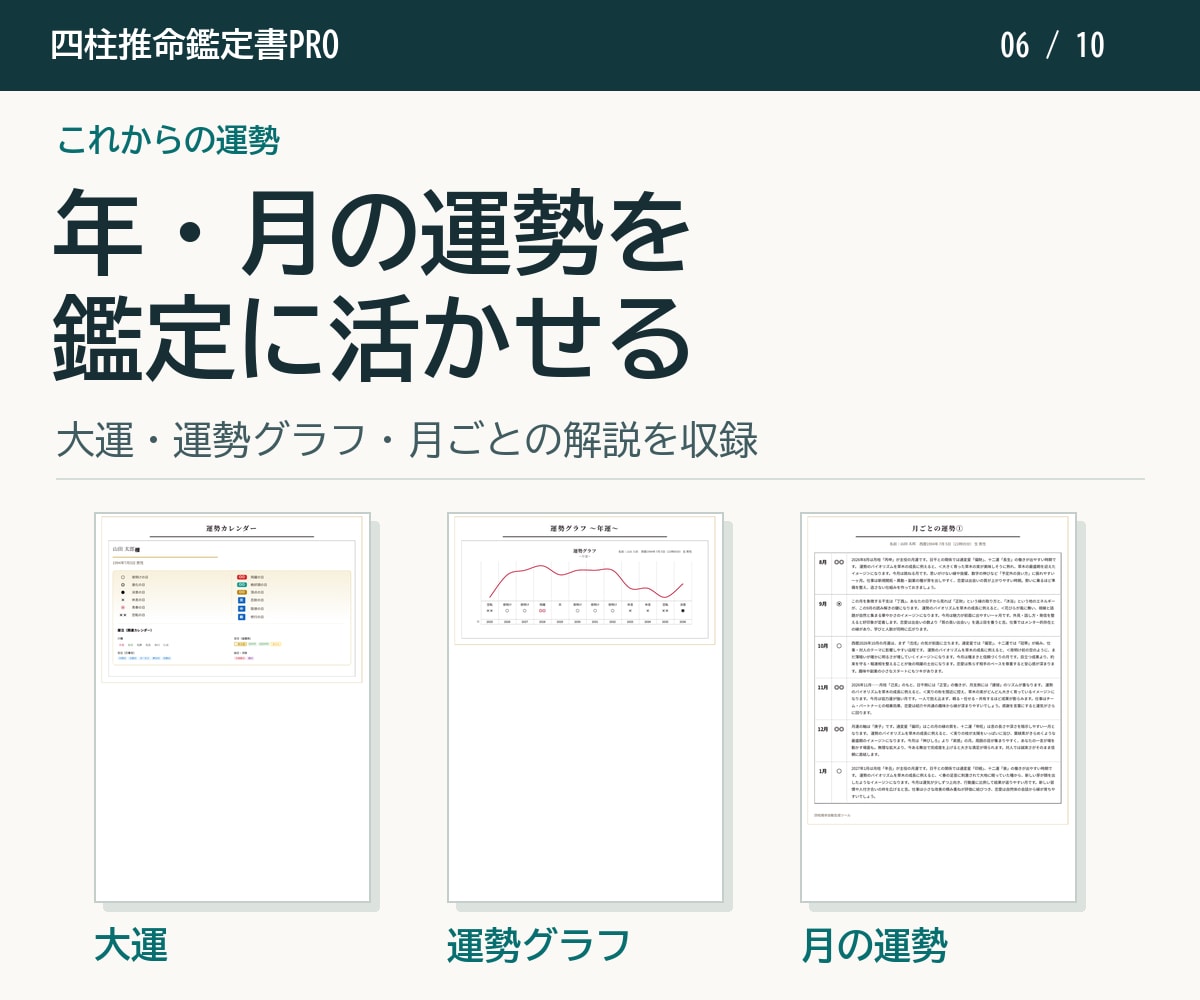Click the 運勢カレンダー page title

pos(232,528)
